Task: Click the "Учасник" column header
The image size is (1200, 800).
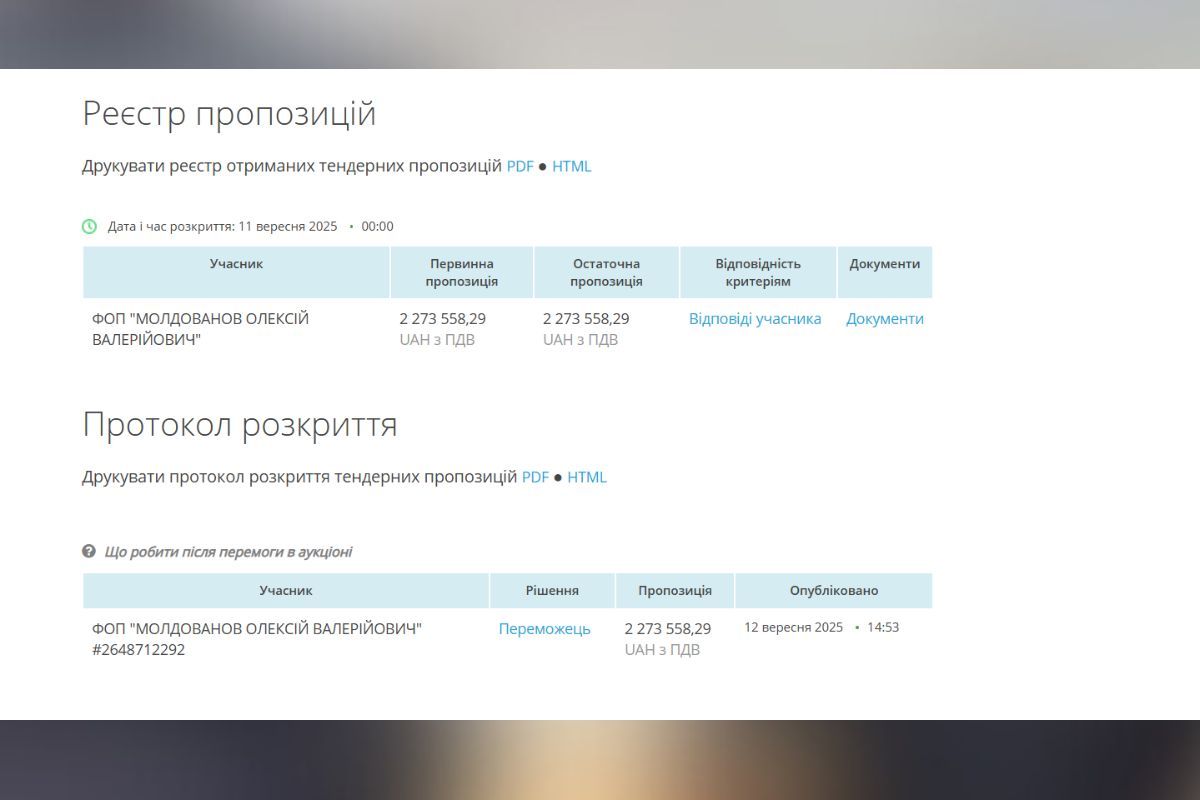Action: (237, 264)
